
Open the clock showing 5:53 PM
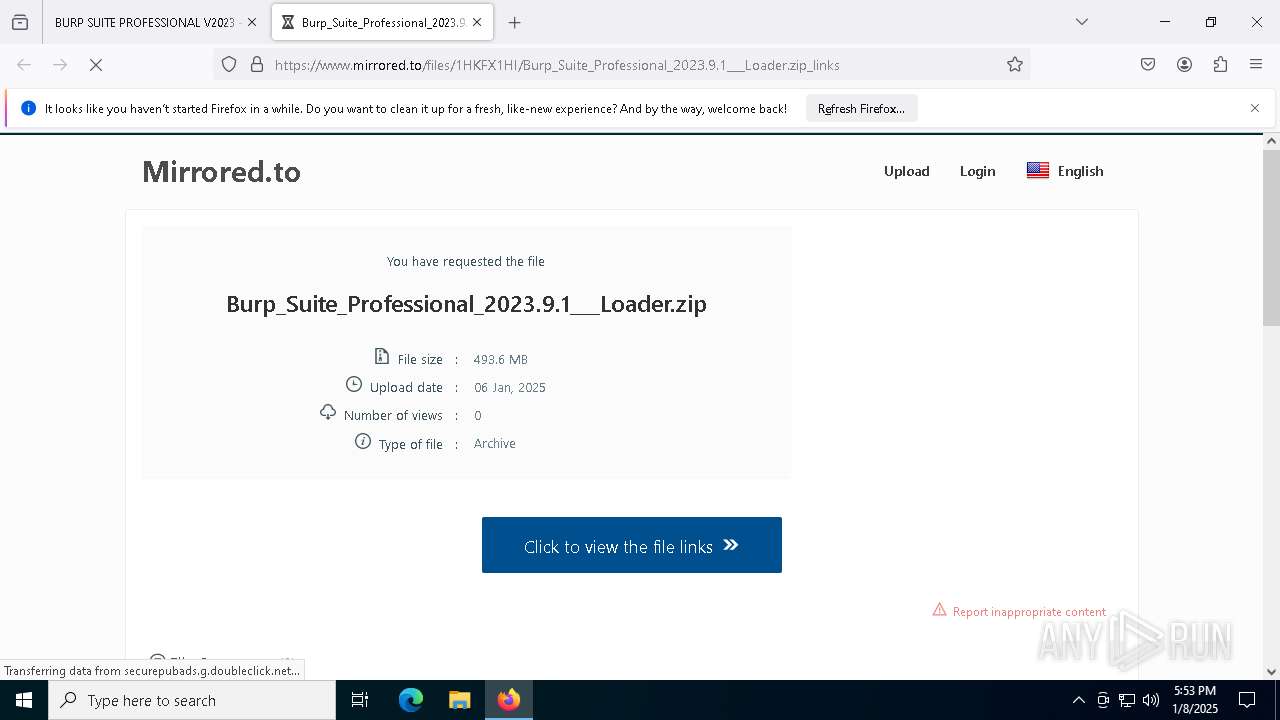[x=1194, y=700]
